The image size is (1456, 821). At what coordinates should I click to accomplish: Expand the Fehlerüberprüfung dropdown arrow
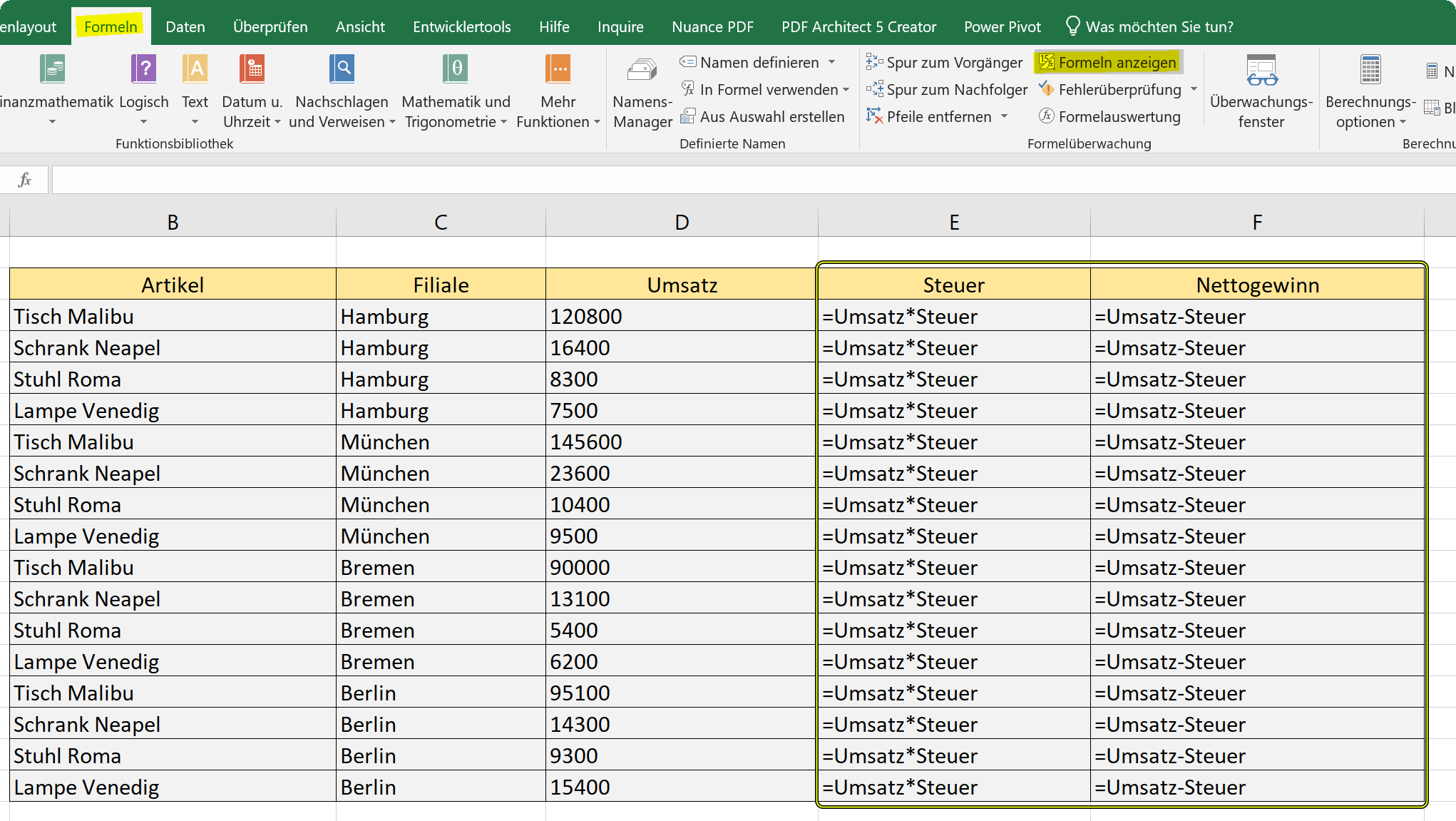pos(1194,89)
